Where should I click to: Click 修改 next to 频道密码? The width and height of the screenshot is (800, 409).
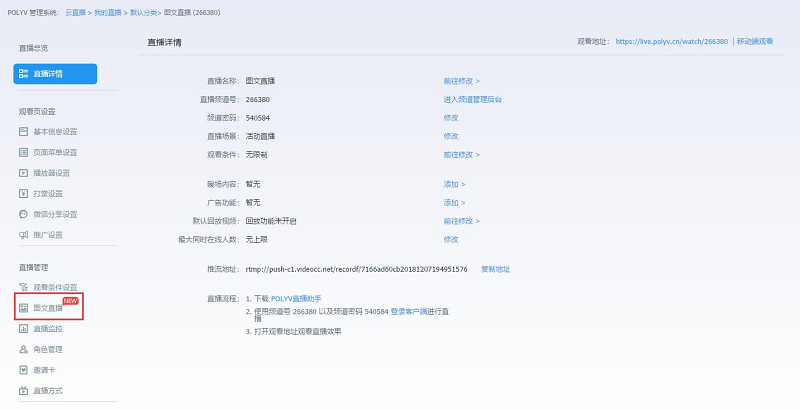451,118
